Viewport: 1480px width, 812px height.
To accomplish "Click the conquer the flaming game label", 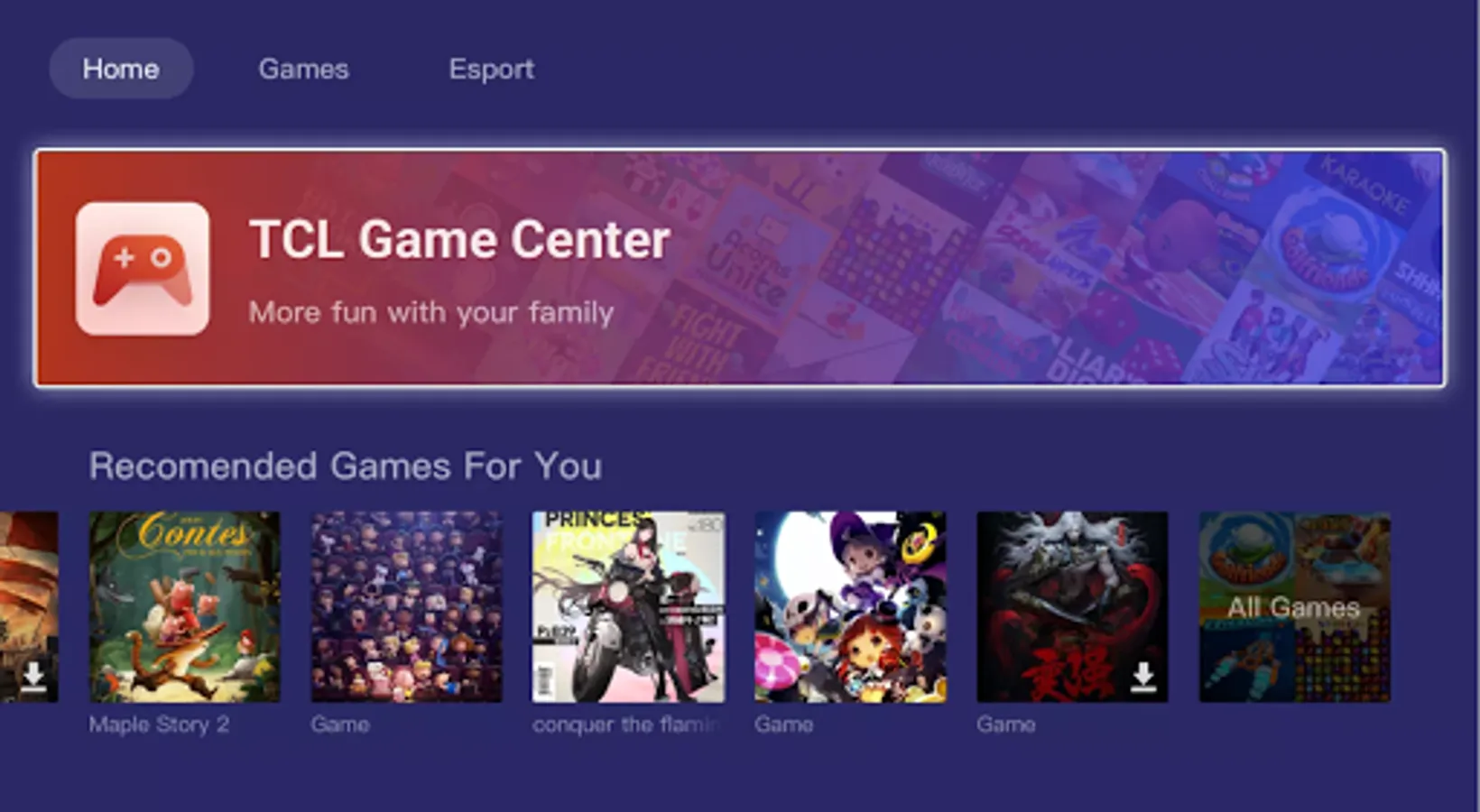I will point(626,724).
